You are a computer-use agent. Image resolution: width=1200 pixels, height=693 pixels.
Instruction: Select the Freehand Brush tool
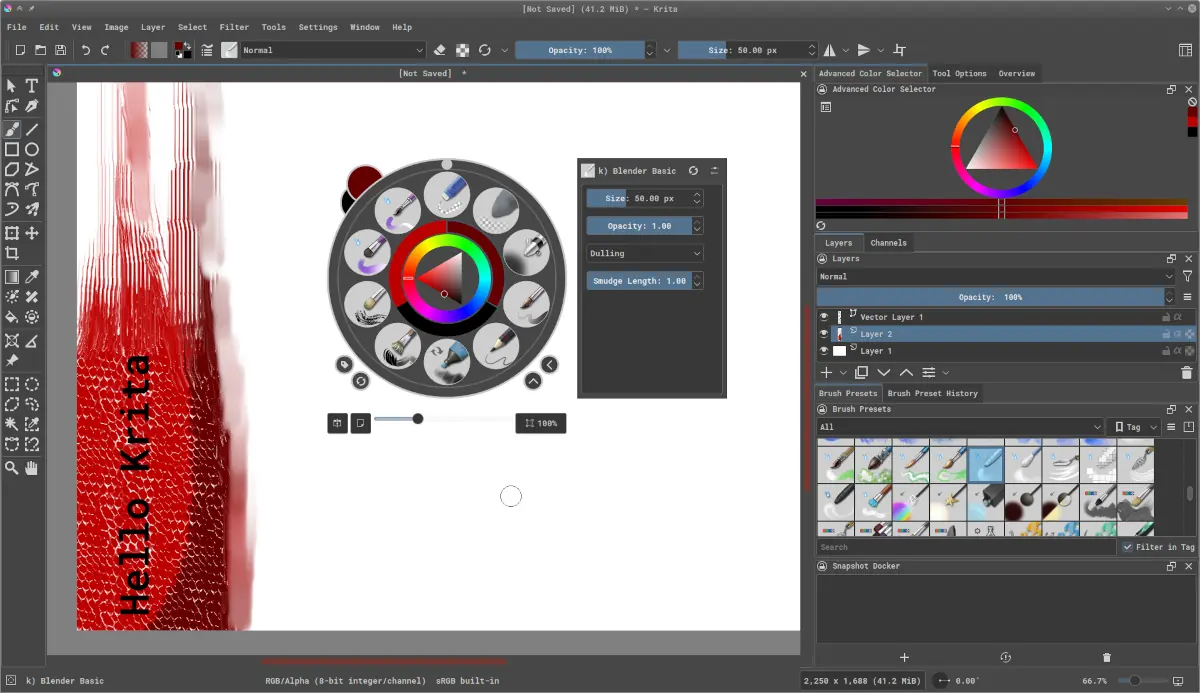(12, 129)
